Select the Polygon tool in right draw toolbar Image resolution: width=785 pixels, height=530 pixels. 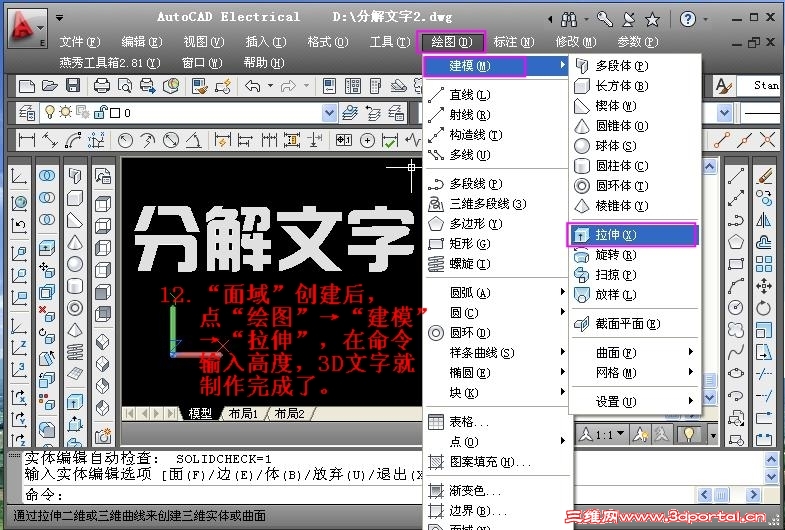[x=735, y=242]
